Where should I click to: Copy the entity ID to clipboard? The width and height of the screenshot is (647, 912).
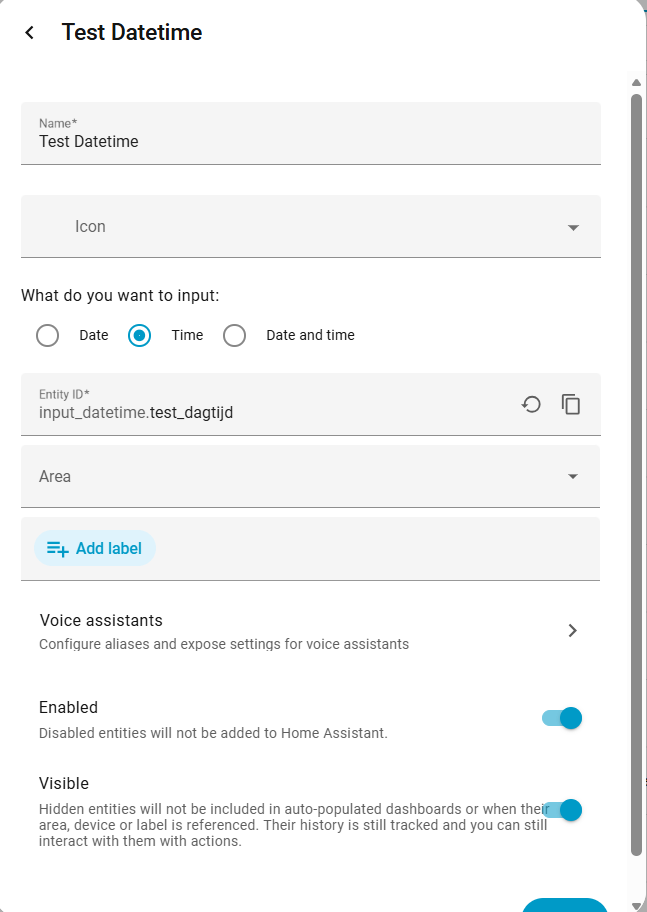[571, 404]
